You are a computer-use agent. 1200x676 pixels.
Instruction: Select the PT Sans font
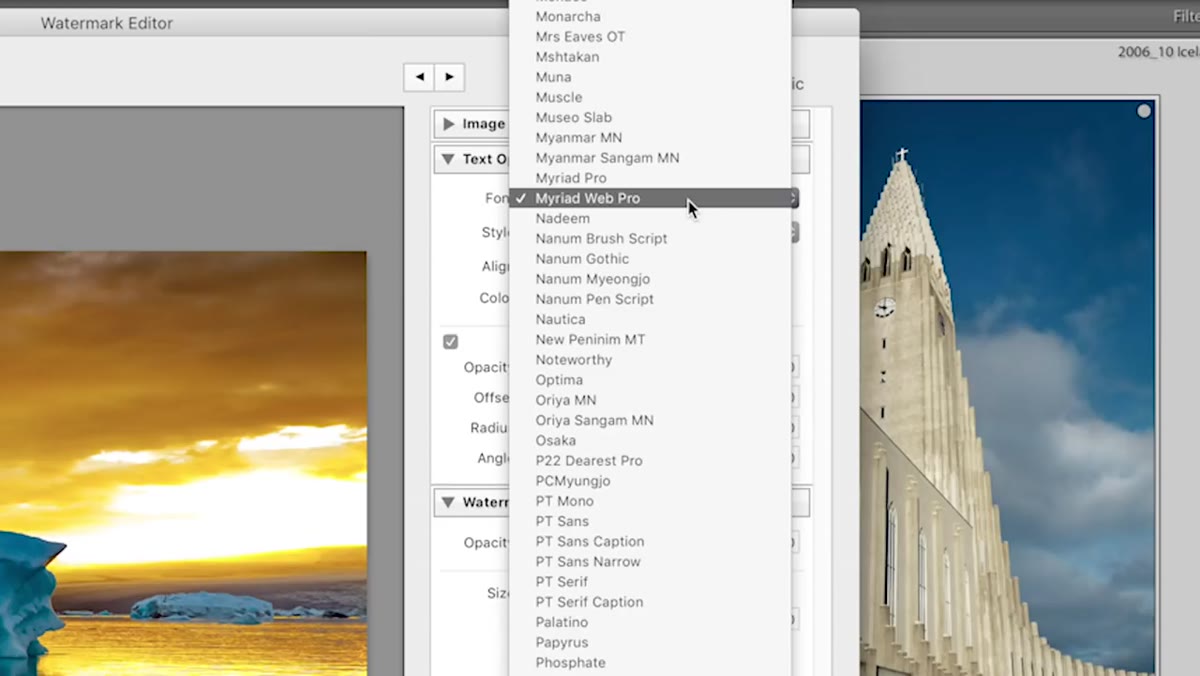point(650,521)
